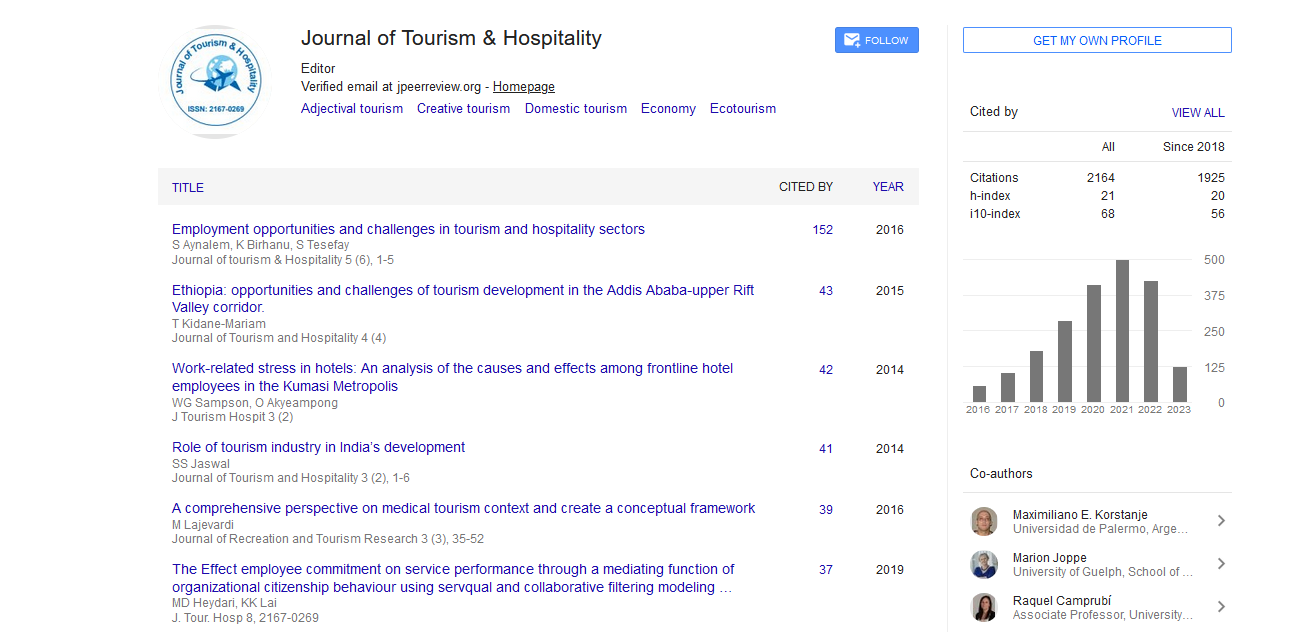
Task: Open Maximiliano E. Korstanje's profile photo
Action: [x=984, y=521]
